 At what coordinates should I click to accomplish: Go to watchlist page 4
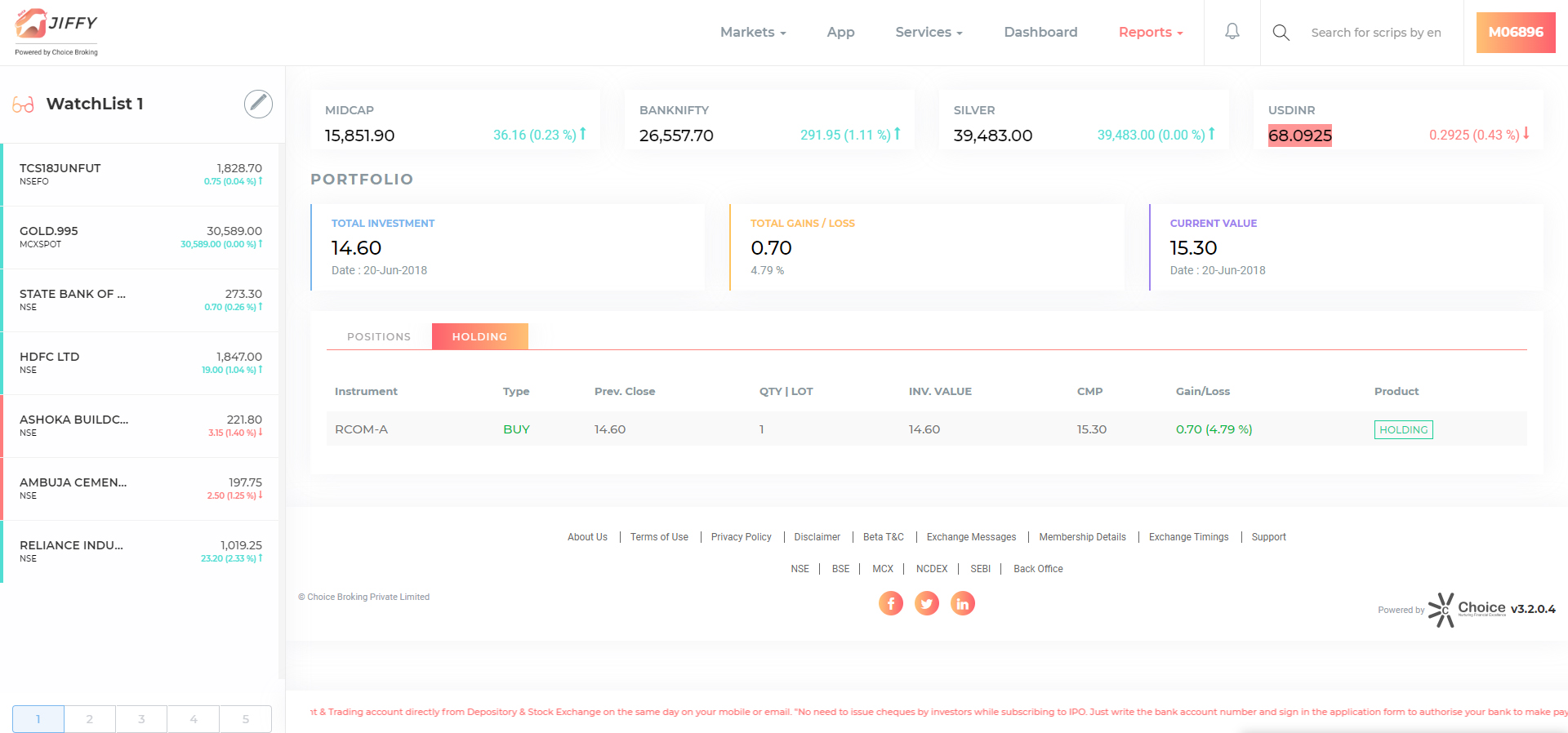click(x=194, y=719)
